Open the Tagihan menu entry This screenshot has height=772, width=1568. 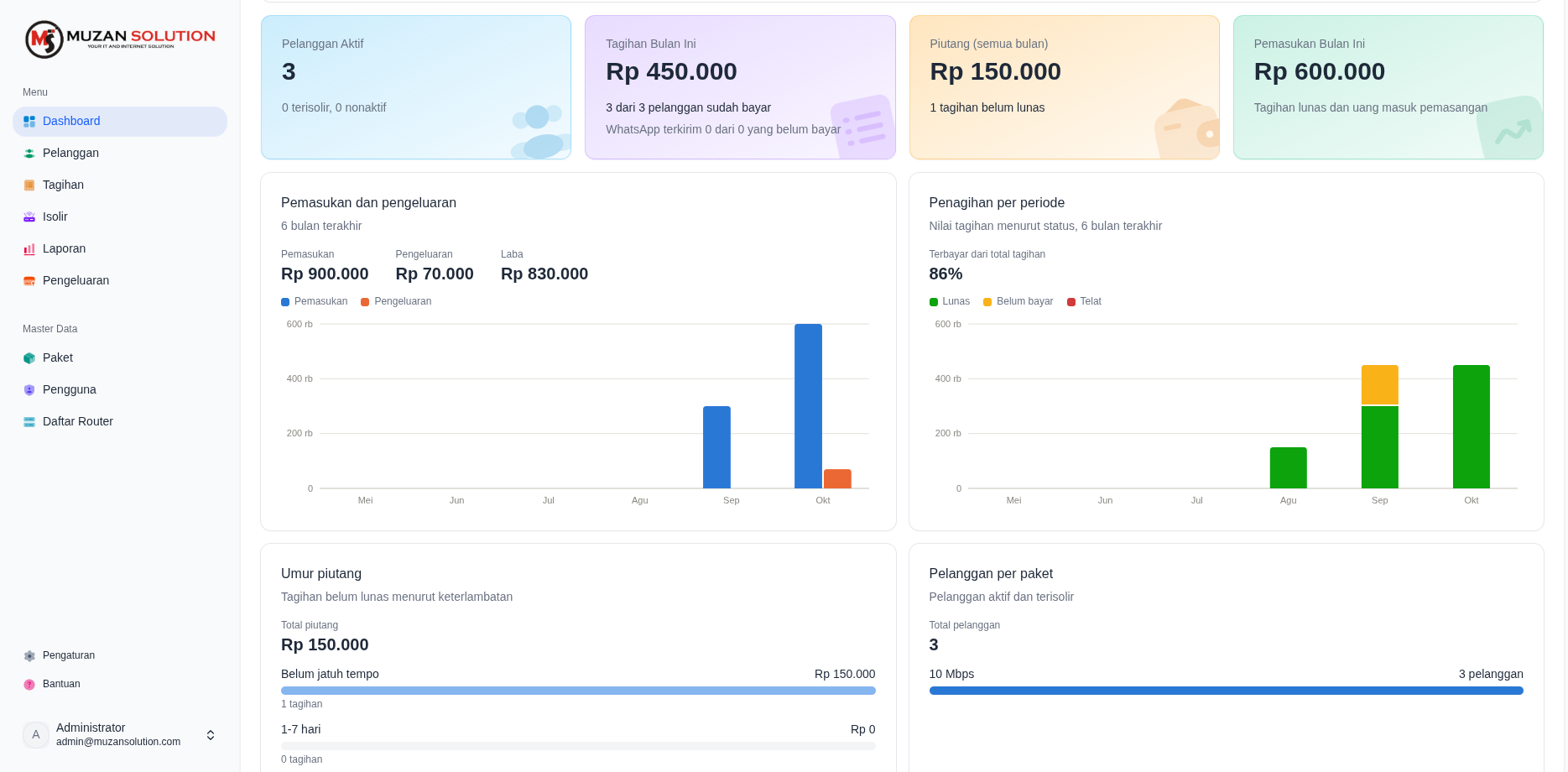[120, 185]
